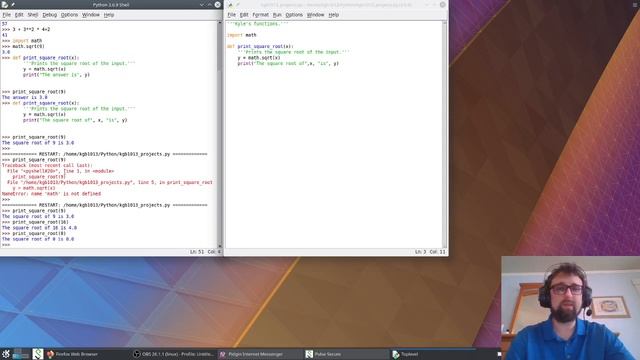Click the print statement line in editor
640x360 pixels.
point(288,64)
